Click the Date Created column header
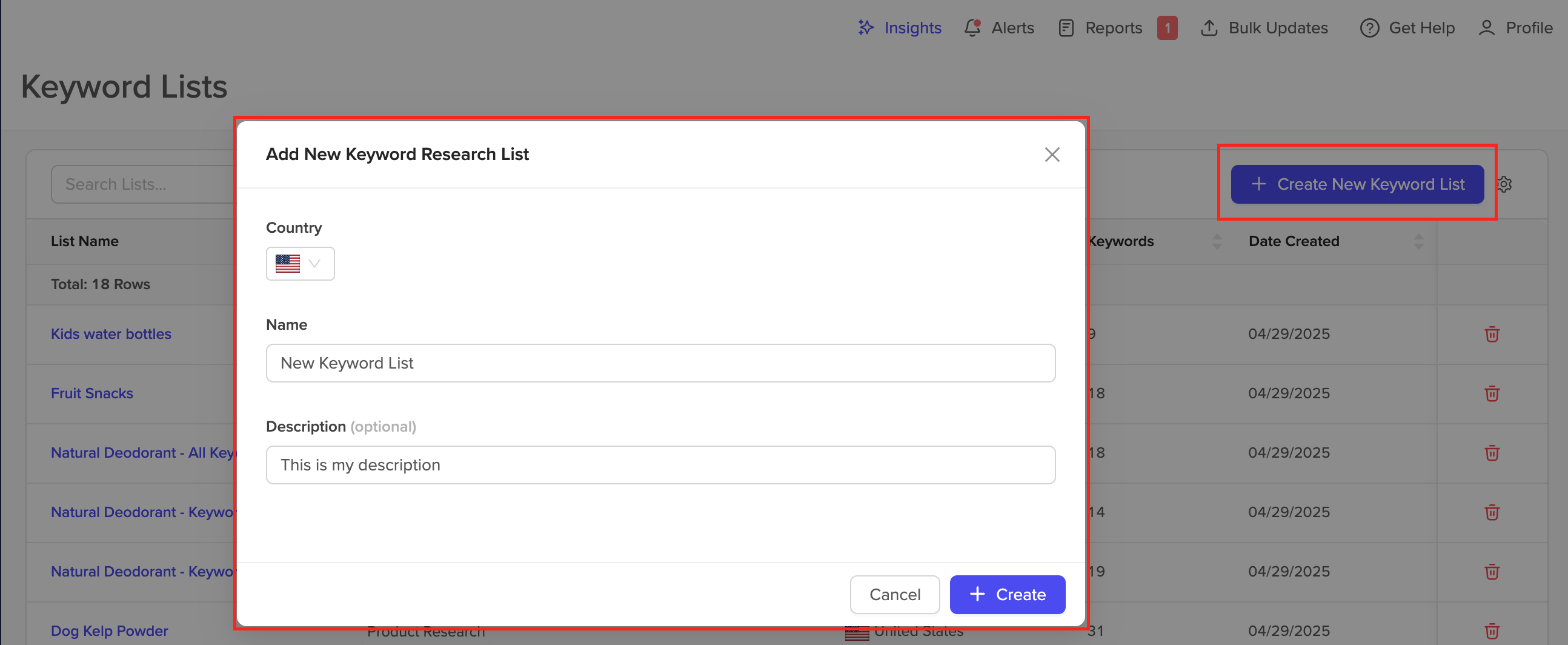Viewport: 1568px width, 645px height. 1294,241
